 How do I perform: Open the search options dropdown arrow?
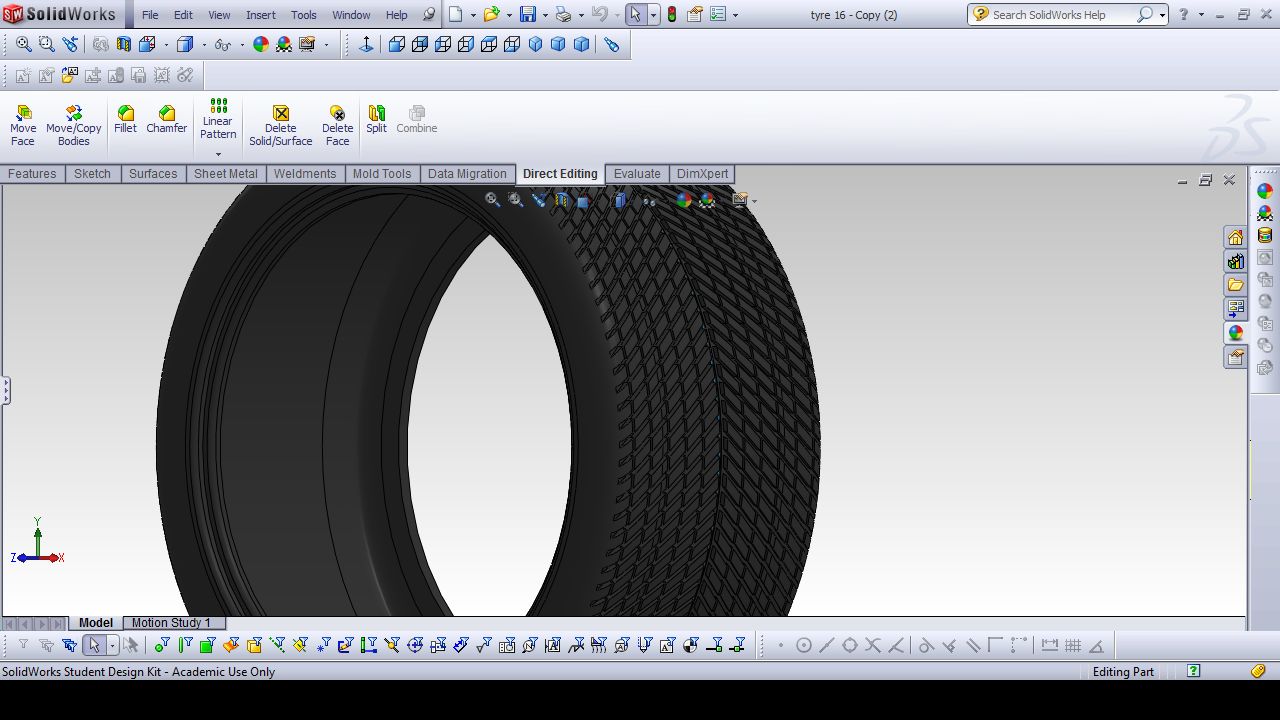1162,15
